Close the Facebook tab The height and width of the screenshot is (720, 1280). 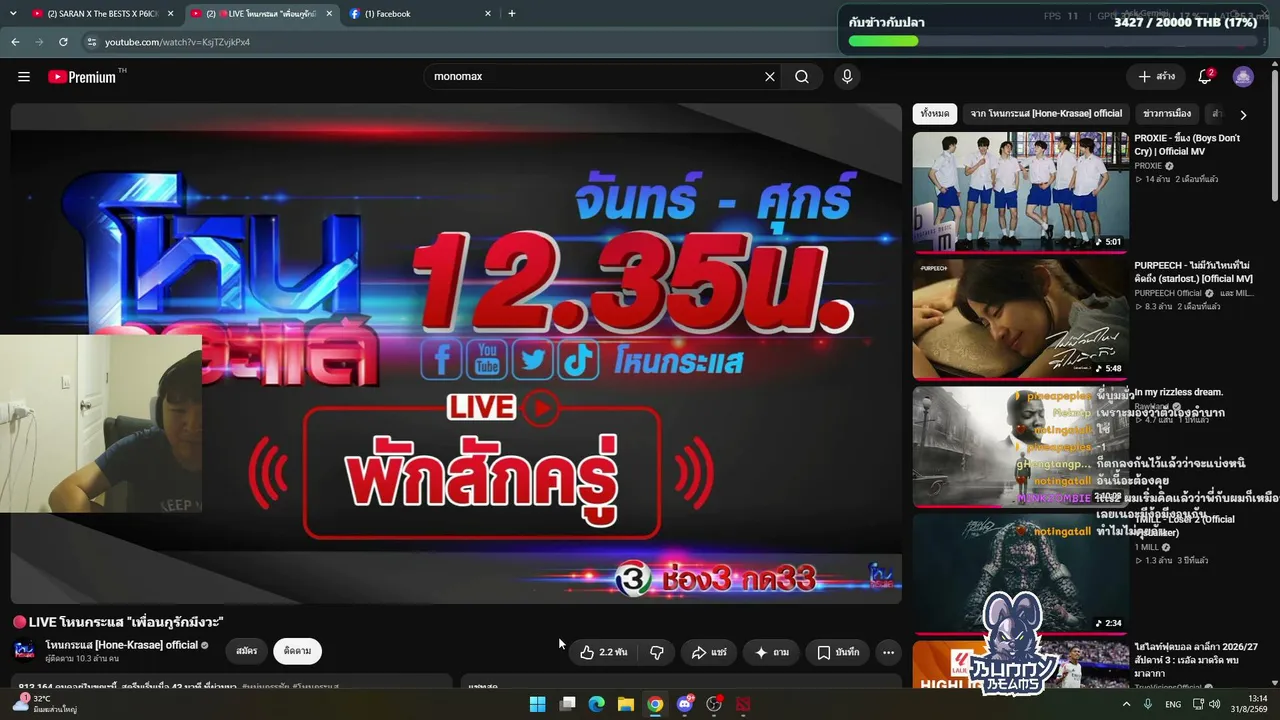(x=488, y=14)
